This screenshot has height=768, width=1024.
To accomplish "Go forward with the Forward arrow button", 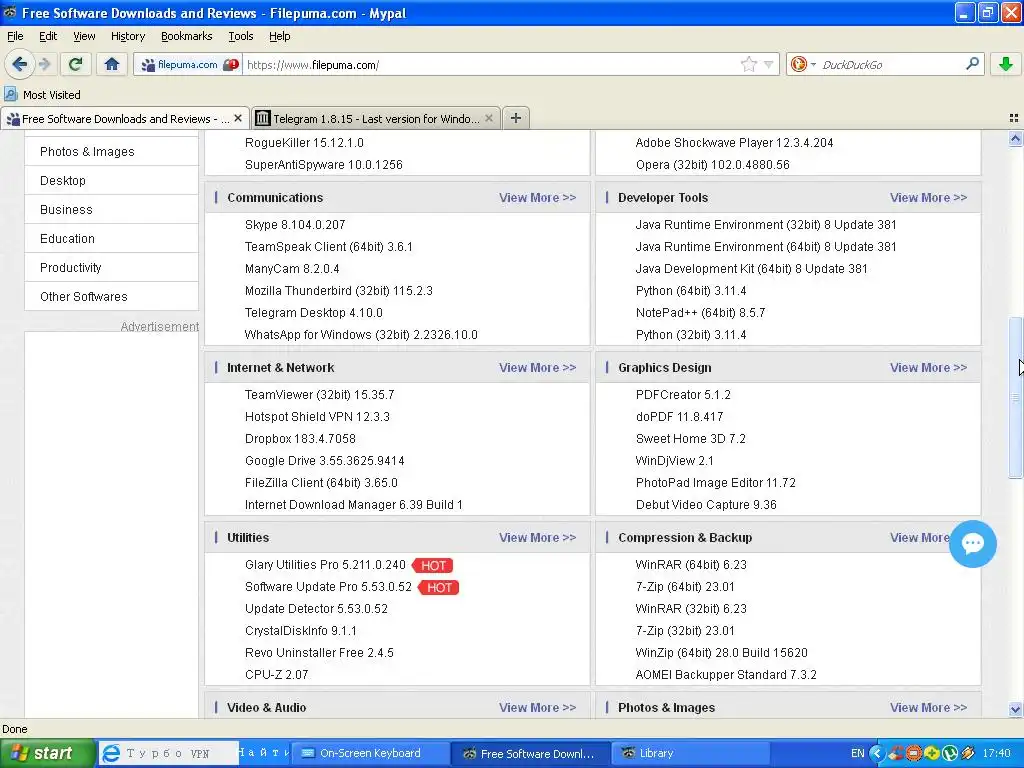I will 44,64.
